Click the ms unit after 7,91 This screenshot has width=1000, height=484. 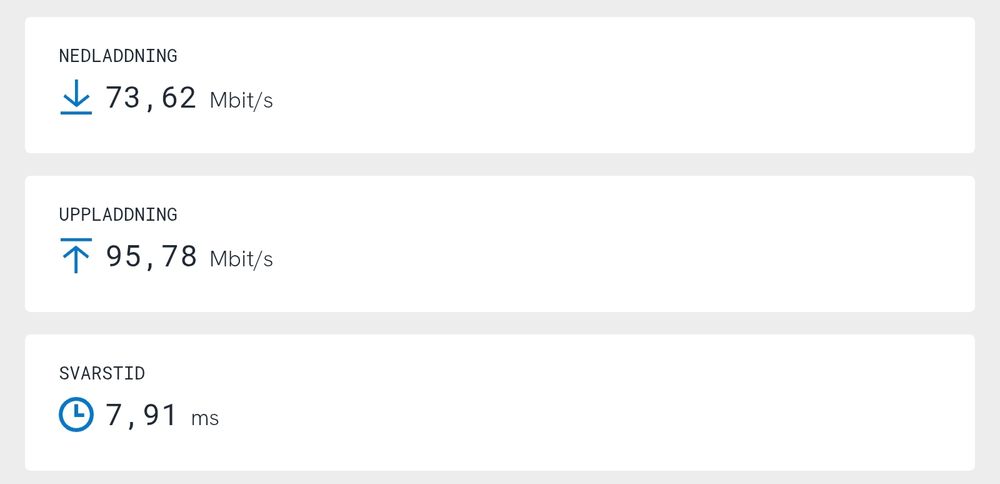pos(205,418)
